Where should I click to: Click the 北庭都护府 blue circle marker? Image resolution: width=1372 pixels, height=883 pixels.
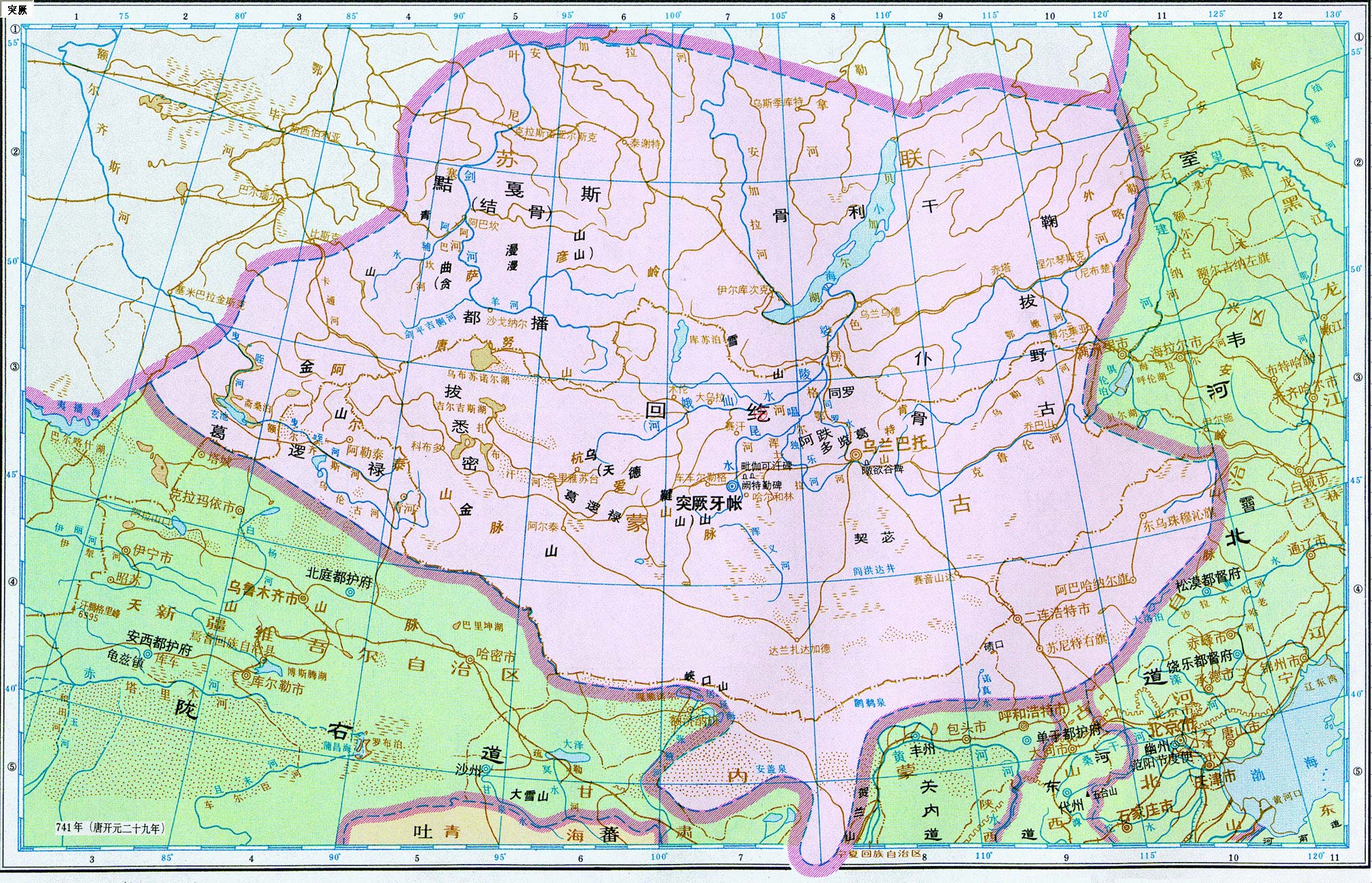point(350,592)
